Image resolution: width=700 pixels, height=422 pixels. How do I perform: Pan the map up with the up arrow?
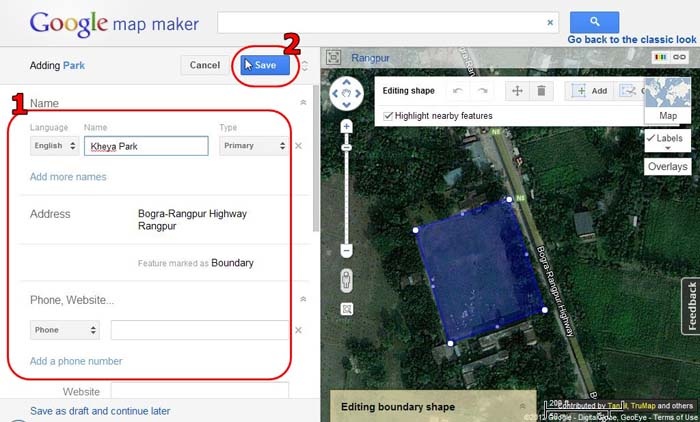click(346, 83)
